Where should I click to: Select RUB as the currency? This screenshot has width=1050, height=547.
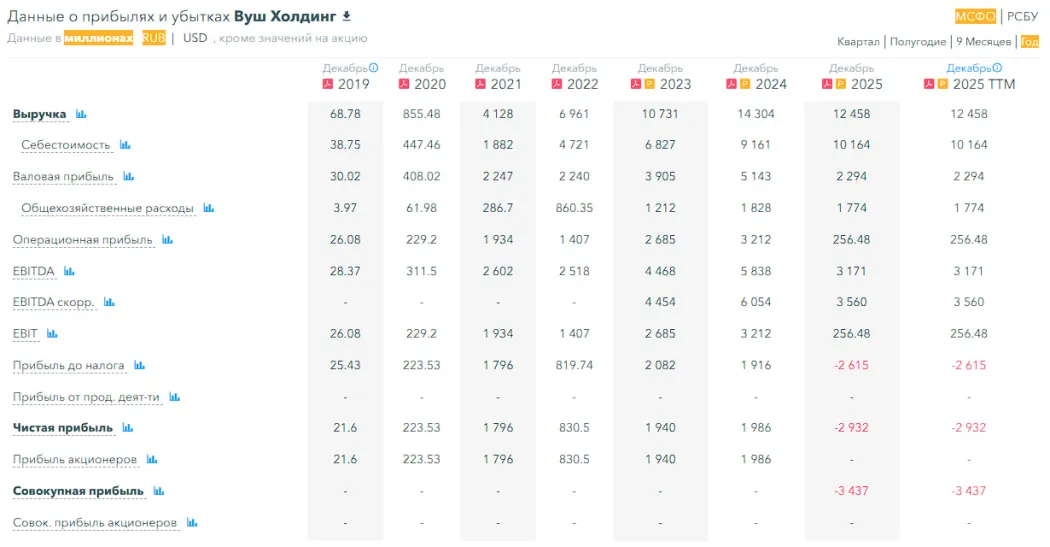154,38
